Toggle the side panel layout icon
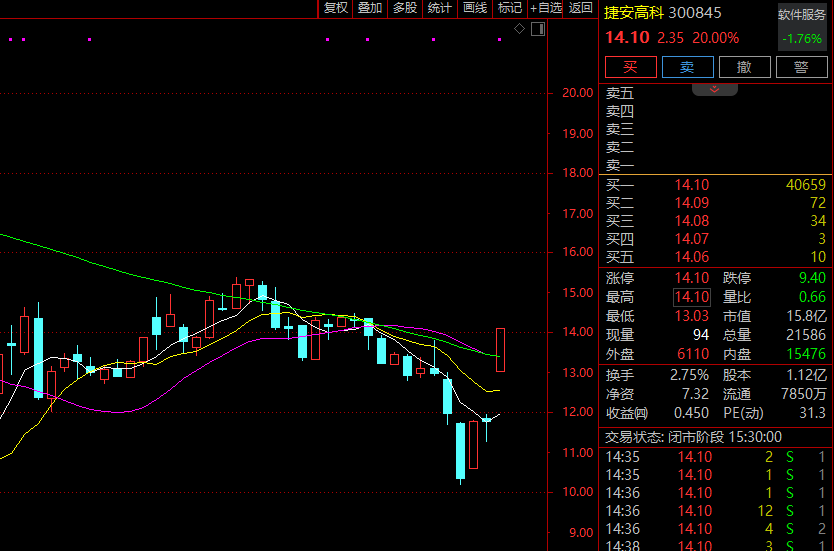The width and height of the screenshot is (834, 551). (x=537, y=29)
